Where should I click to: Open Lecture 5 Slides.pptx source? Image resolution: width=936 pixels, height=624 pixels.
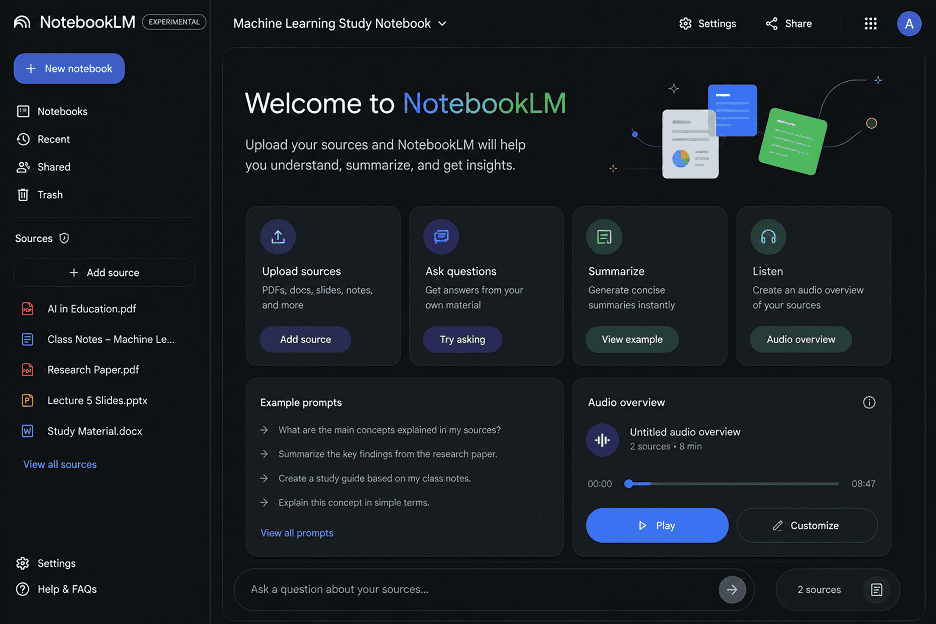click(x=97, y=400)
